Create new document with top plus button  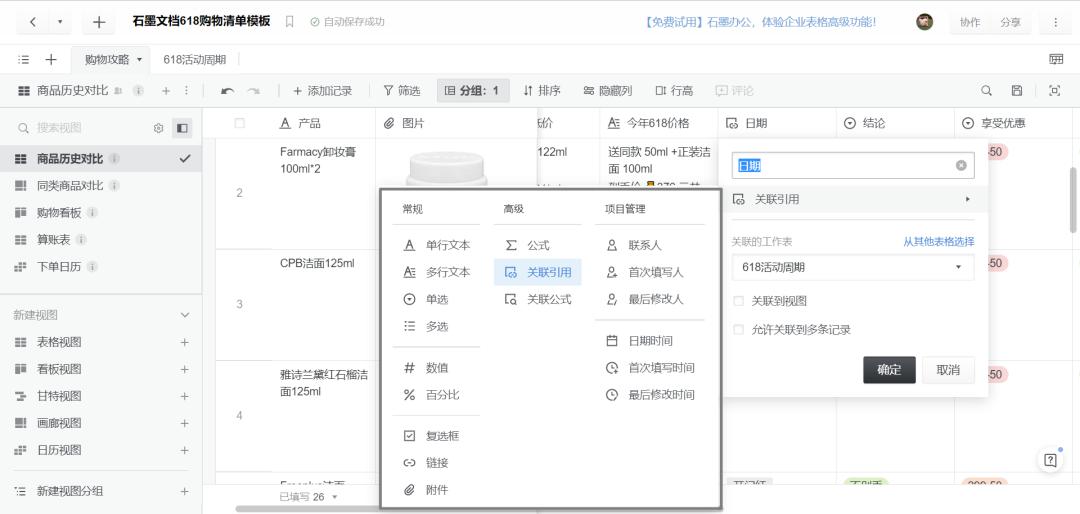tap(98, 22)
